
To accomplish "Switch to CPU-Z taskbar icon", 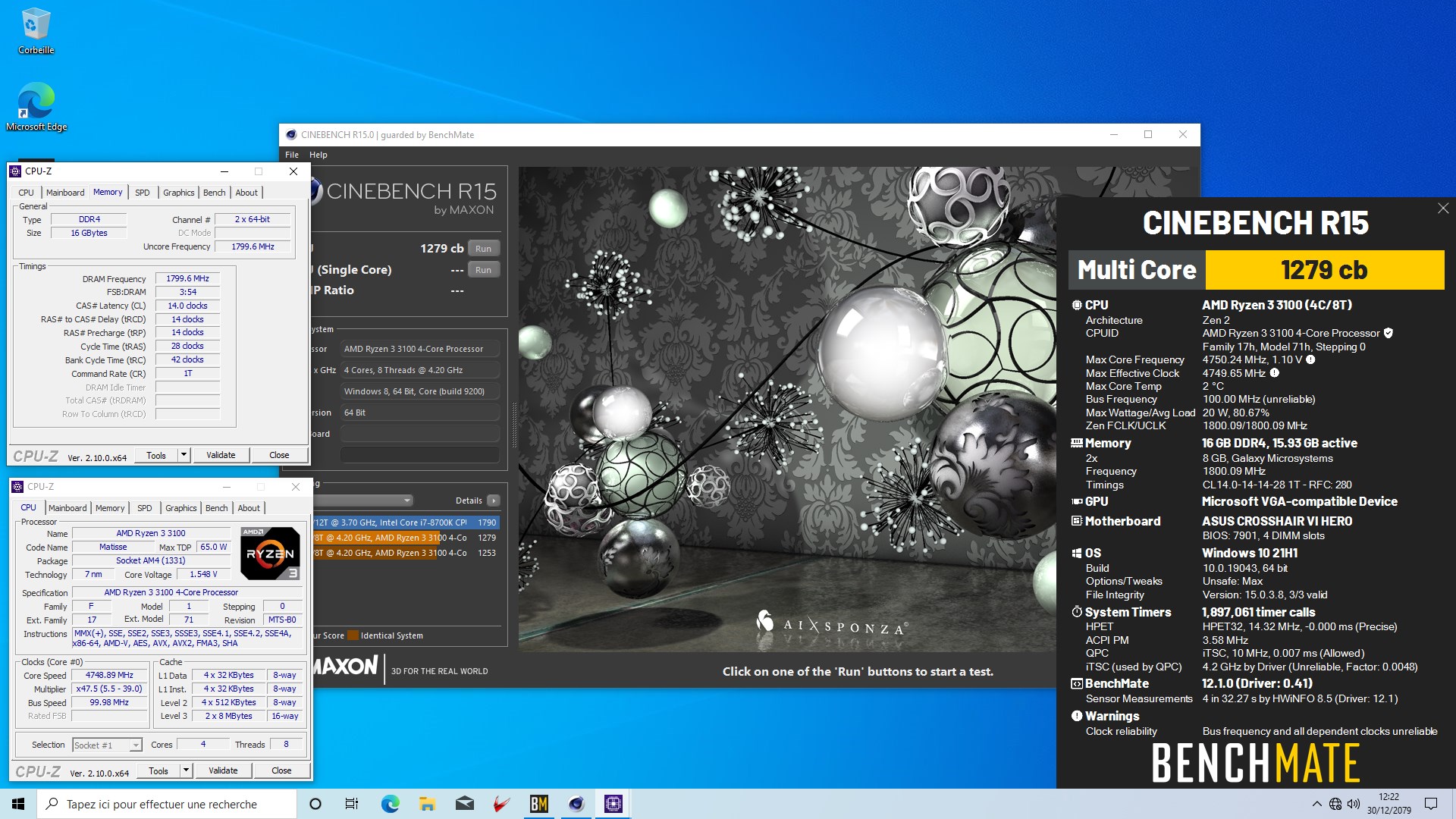I will (x=613, y=804).
